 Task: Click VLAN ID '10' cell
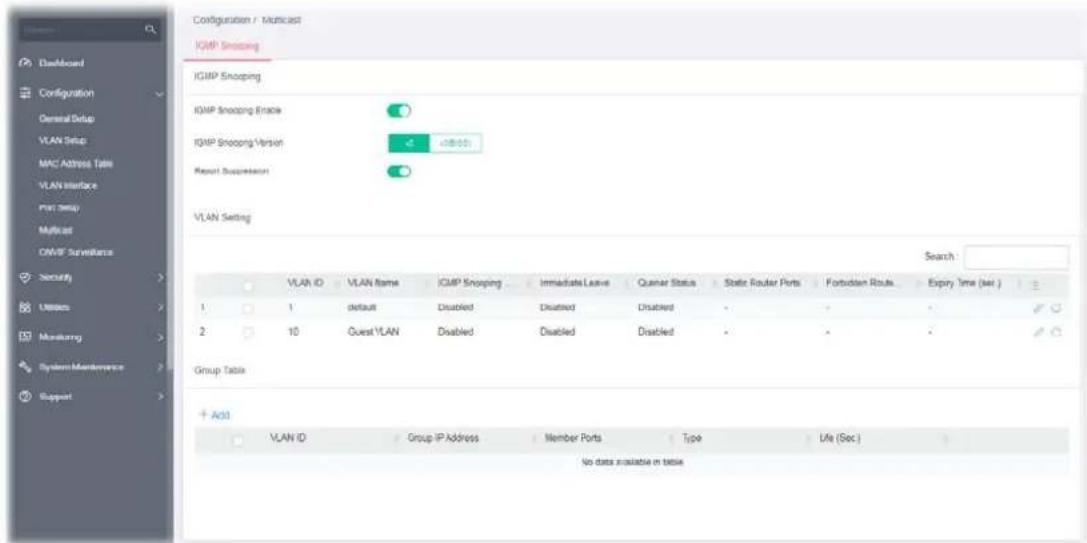293,332
